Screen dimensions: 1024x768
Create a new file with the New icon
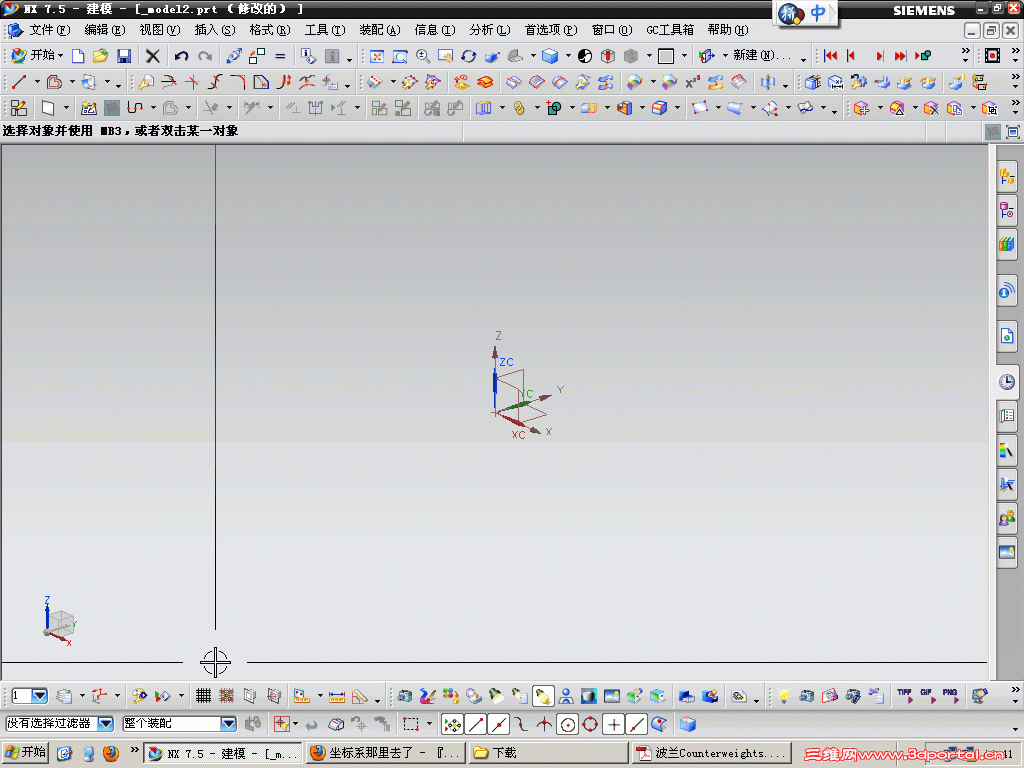click(78, 56)
